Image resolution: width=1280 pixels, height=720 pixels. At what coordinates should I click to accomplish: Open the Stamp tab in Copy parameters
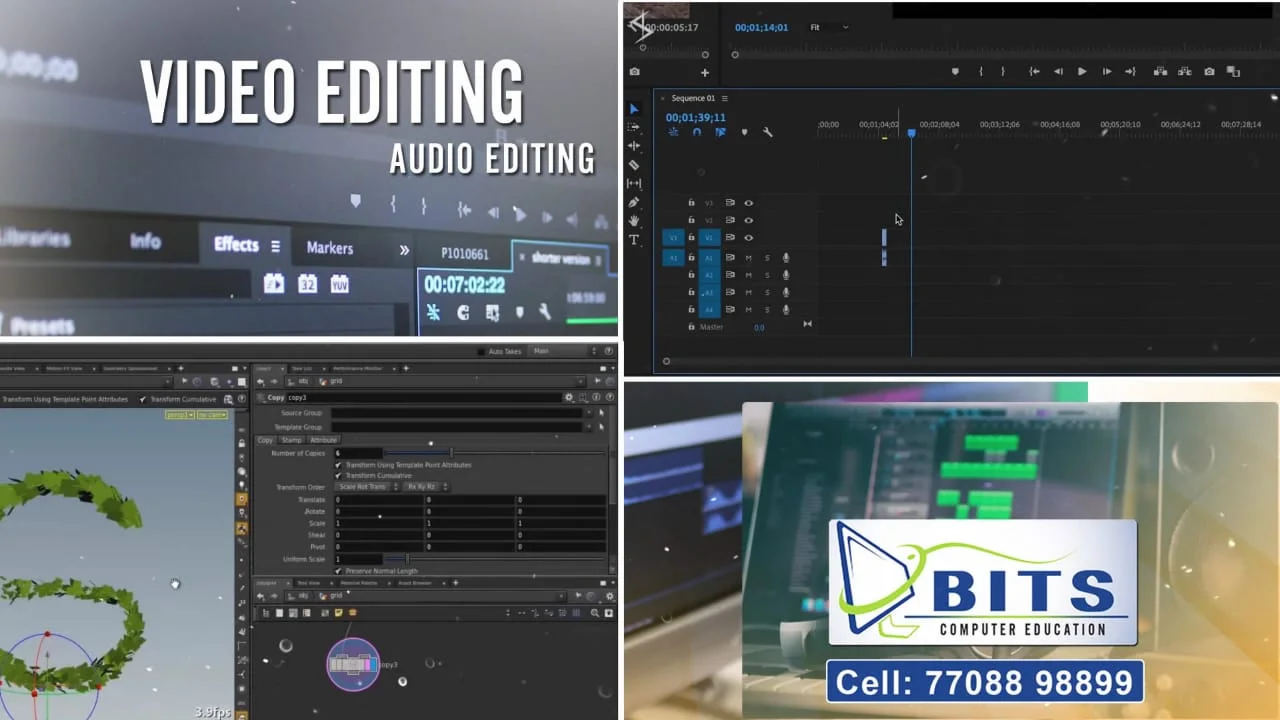(291, 440)
